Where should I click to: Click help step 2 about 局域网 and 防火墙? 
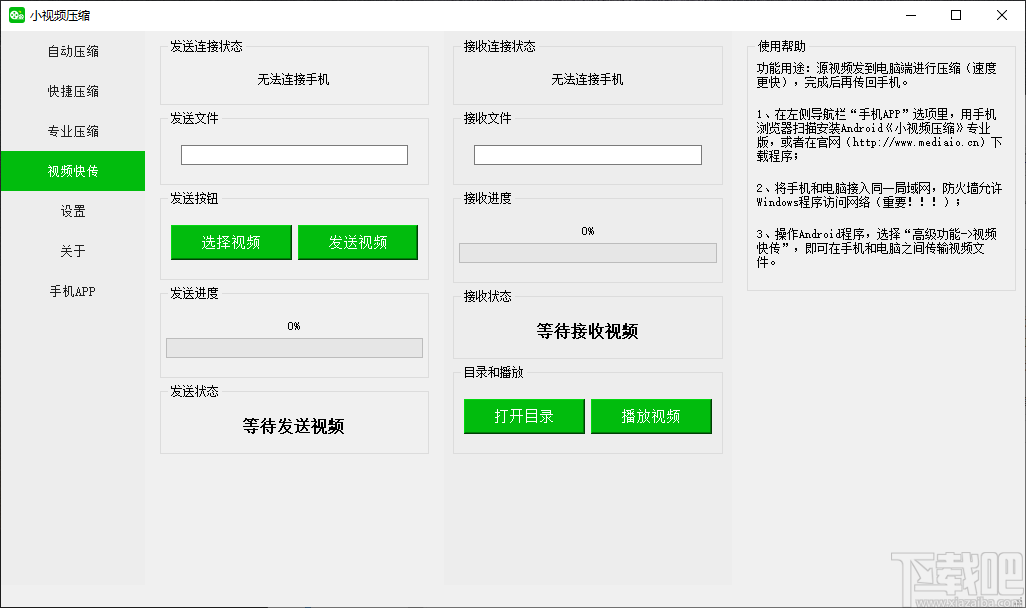[879, 195]
